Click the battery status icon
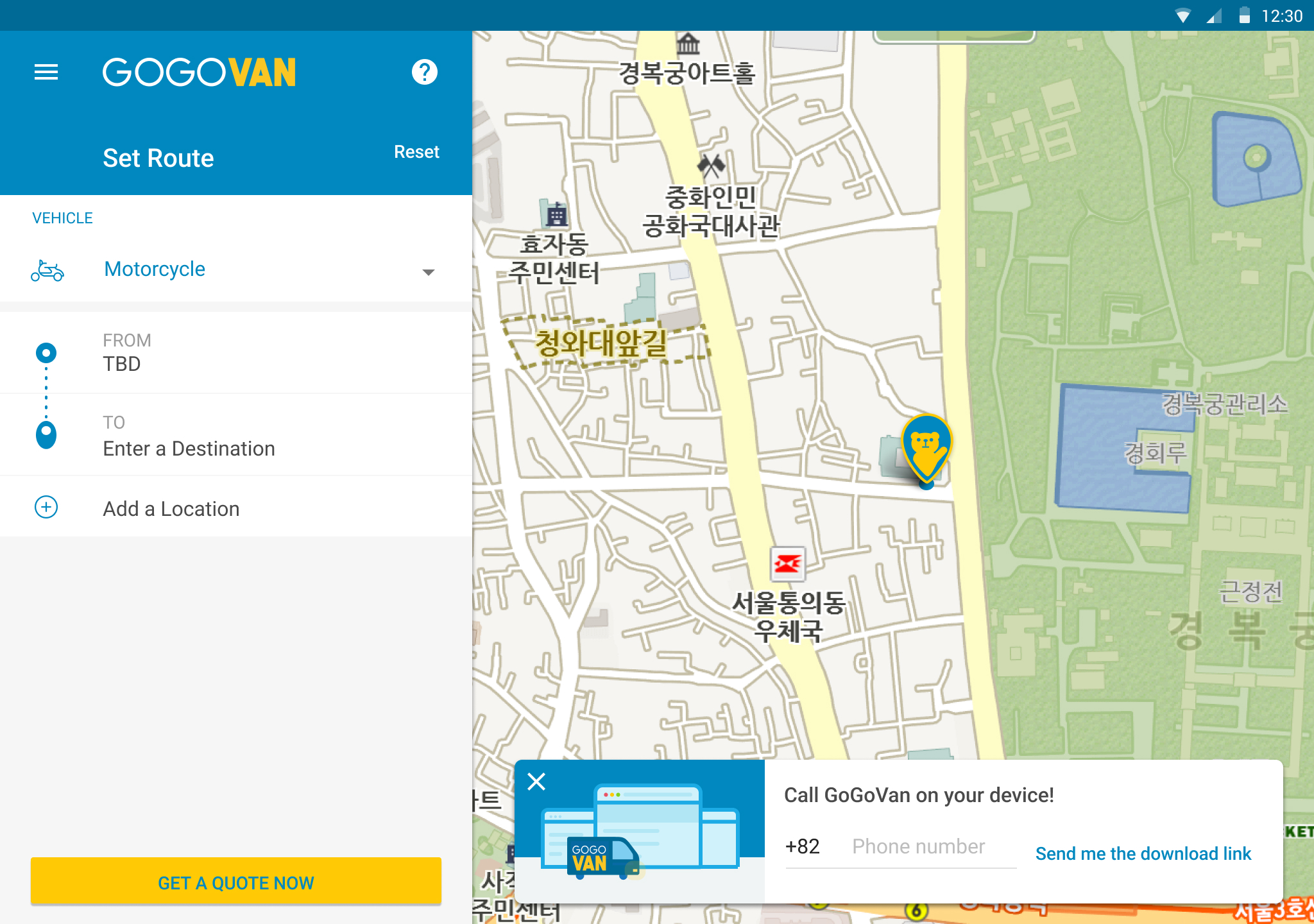Screen dimensions: 1314x924 (x=1244, y=15)
